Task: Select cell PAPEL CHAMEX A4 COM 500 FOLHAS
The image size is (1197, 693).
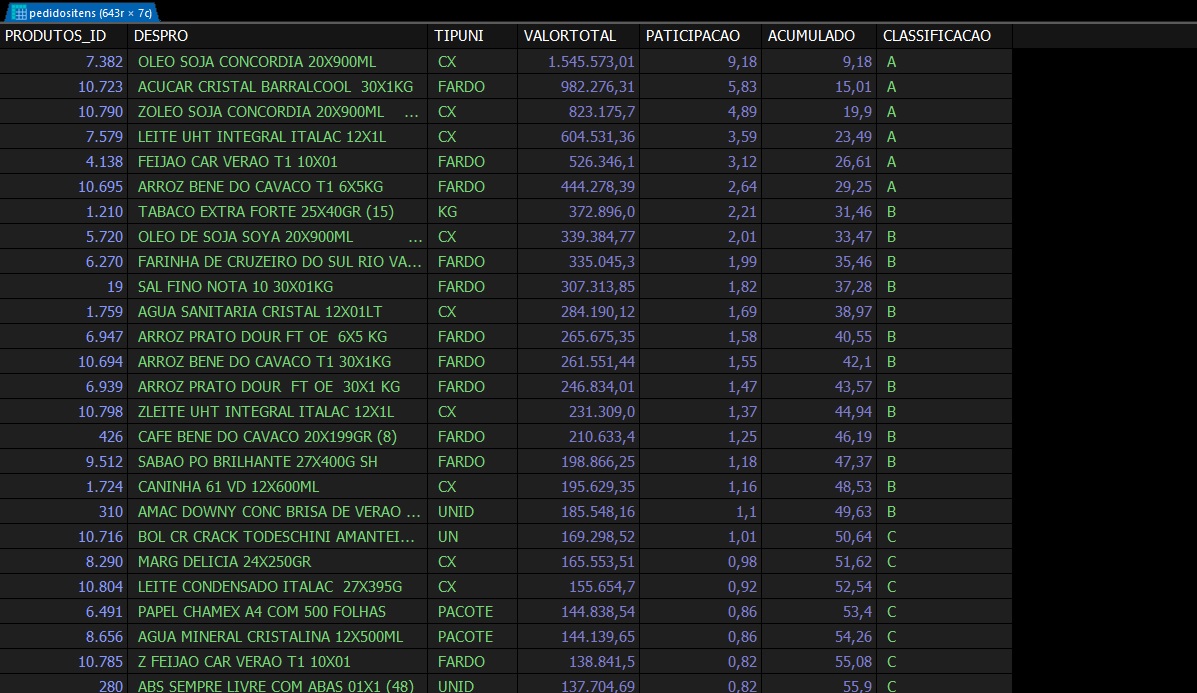Action: point(278,612)
